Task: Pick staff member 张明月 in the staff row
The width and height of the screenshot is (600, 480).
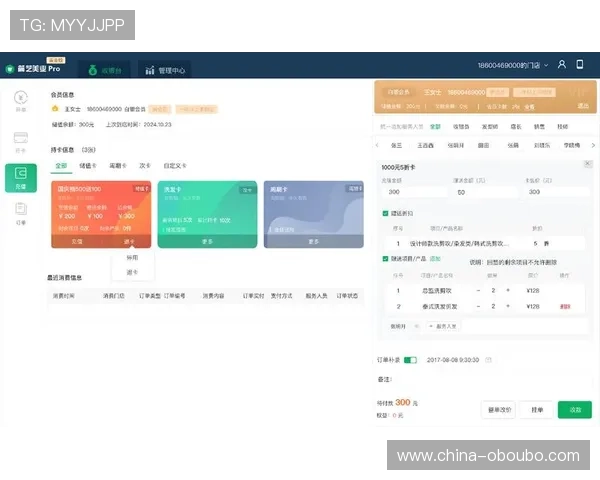Action: tap(455, 145)
